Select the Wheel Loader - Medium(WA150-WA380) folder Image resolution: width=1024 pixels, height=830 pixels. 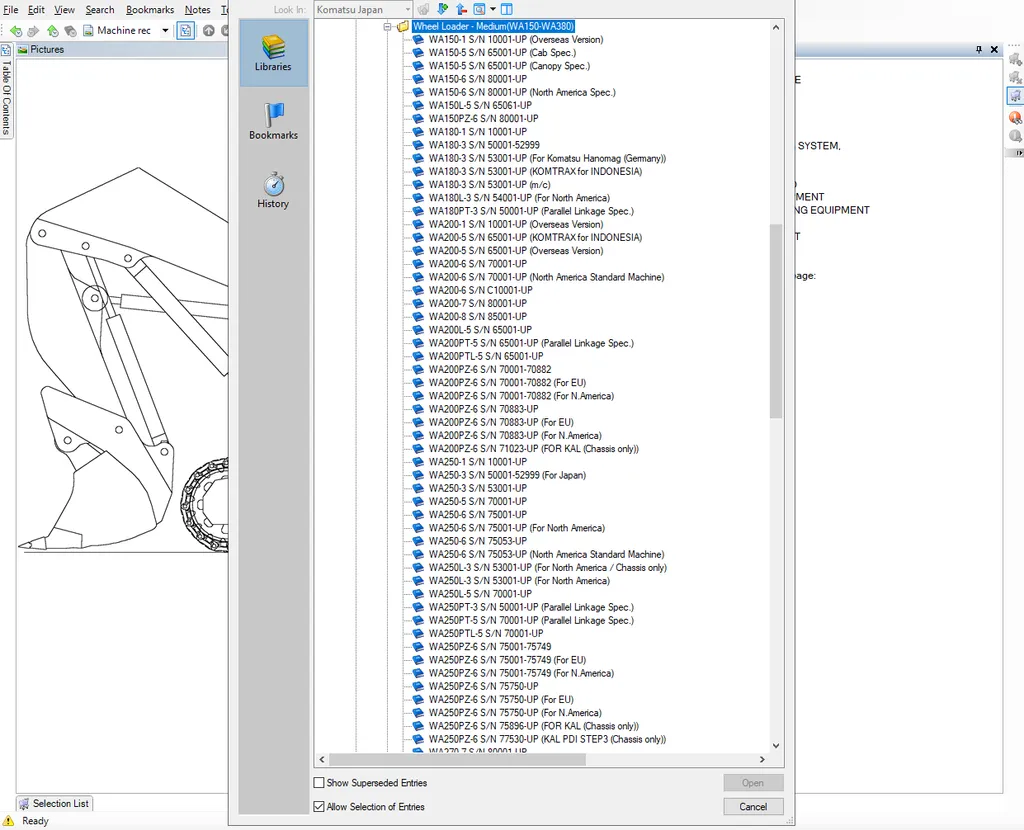[493, 27]
